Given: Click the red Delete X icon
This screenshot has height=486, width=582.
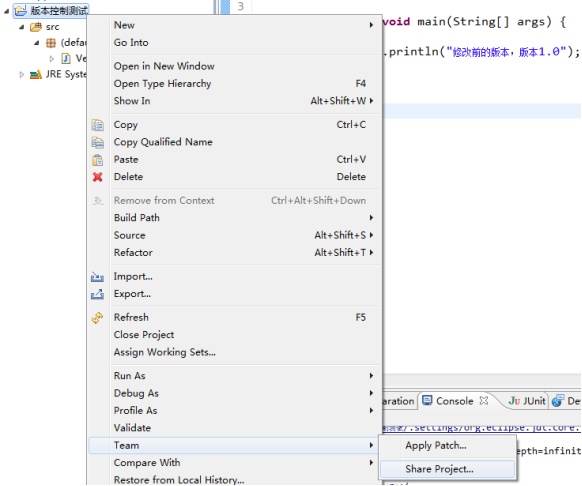Looking at the screenshot, I should 98,177.
